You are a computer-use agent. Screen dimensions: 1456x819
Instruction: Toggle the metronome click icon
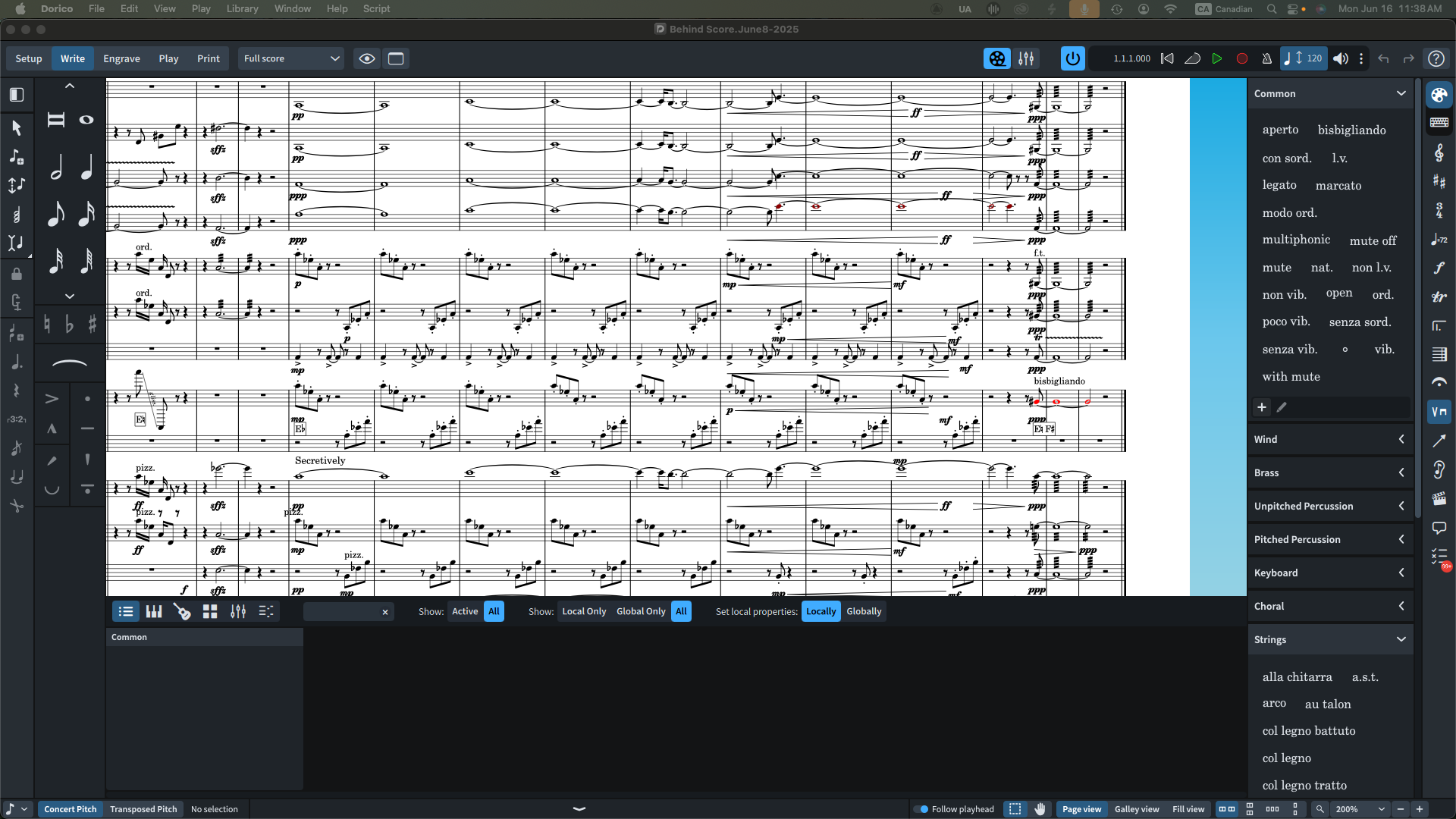pyautogui.click(x=1266, y=58)
